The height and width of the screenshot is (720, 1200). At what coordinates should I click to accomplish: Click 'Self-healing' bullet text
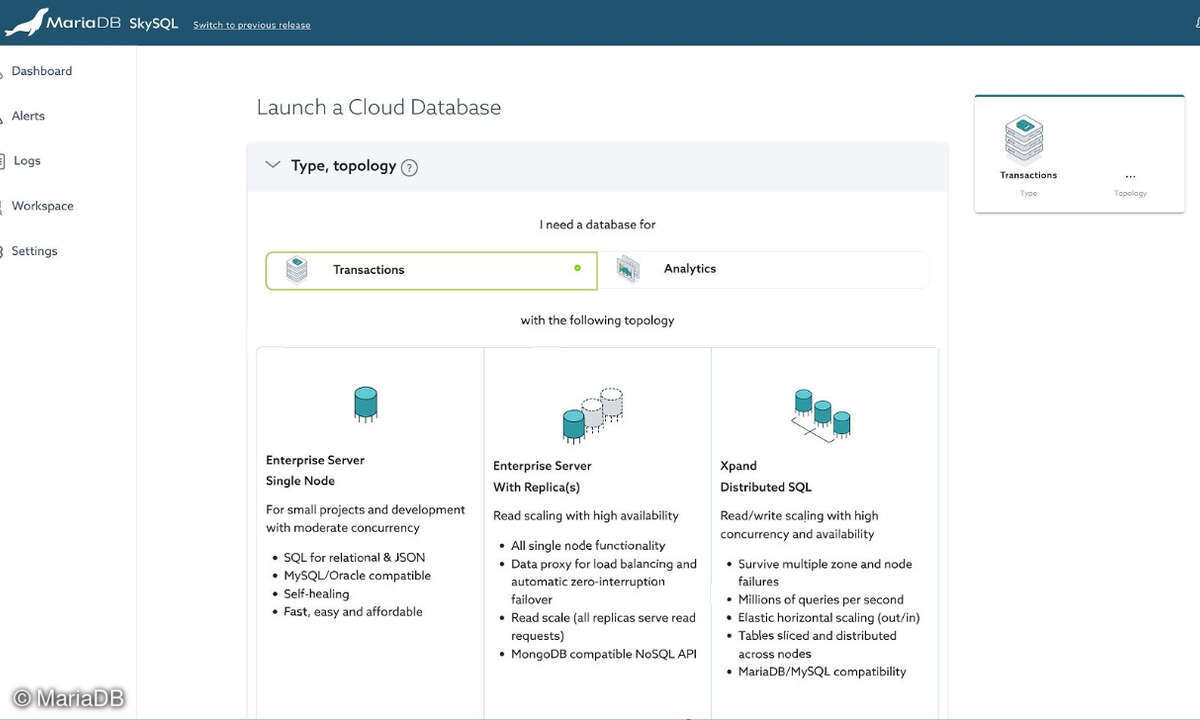click(317, 594)
